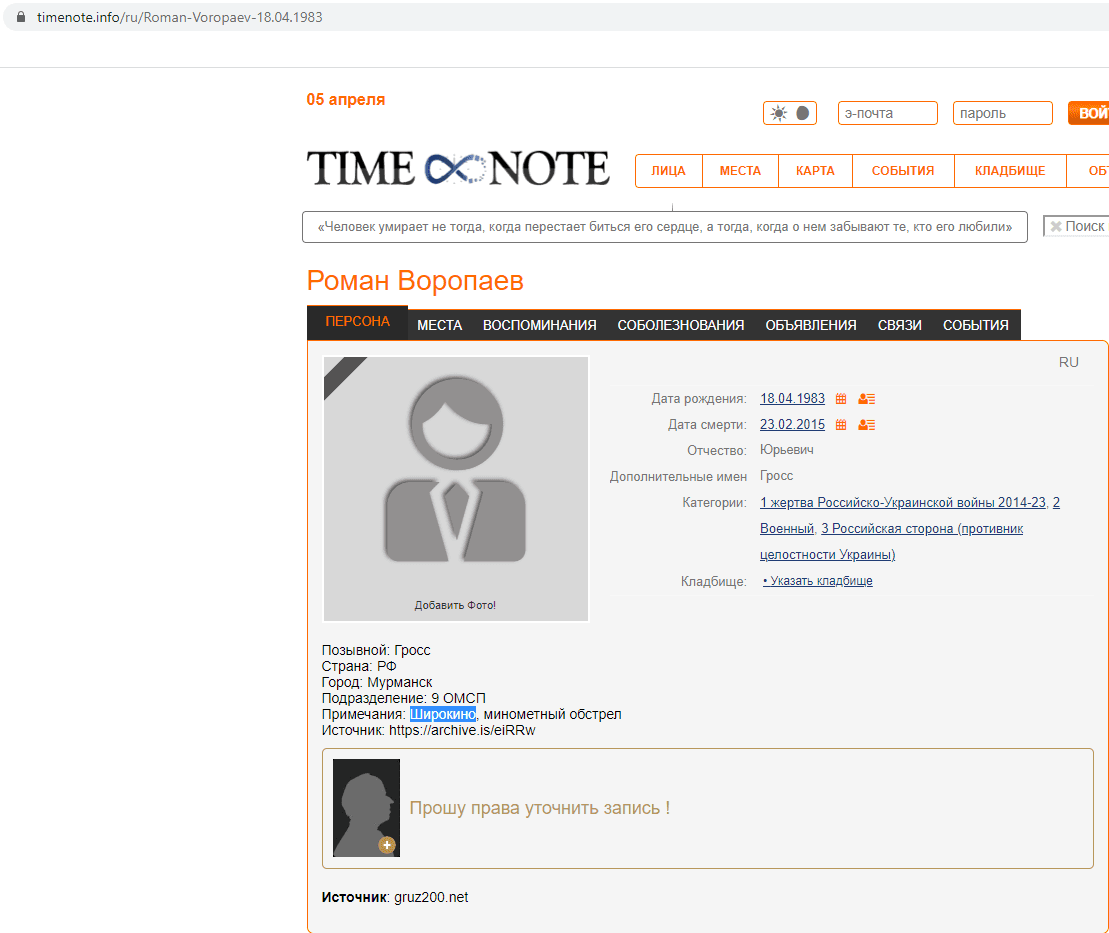1109x933 pixels.
Task: Click the calendar icon beside death date 23.02.2015
Action: [x=841, y=425]
